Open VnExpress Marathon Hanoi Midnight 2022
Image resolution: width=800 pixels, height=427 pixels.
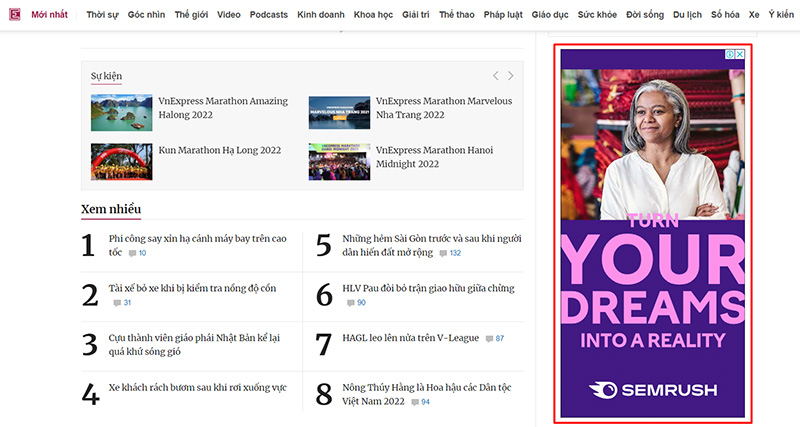tap(434, 157)
